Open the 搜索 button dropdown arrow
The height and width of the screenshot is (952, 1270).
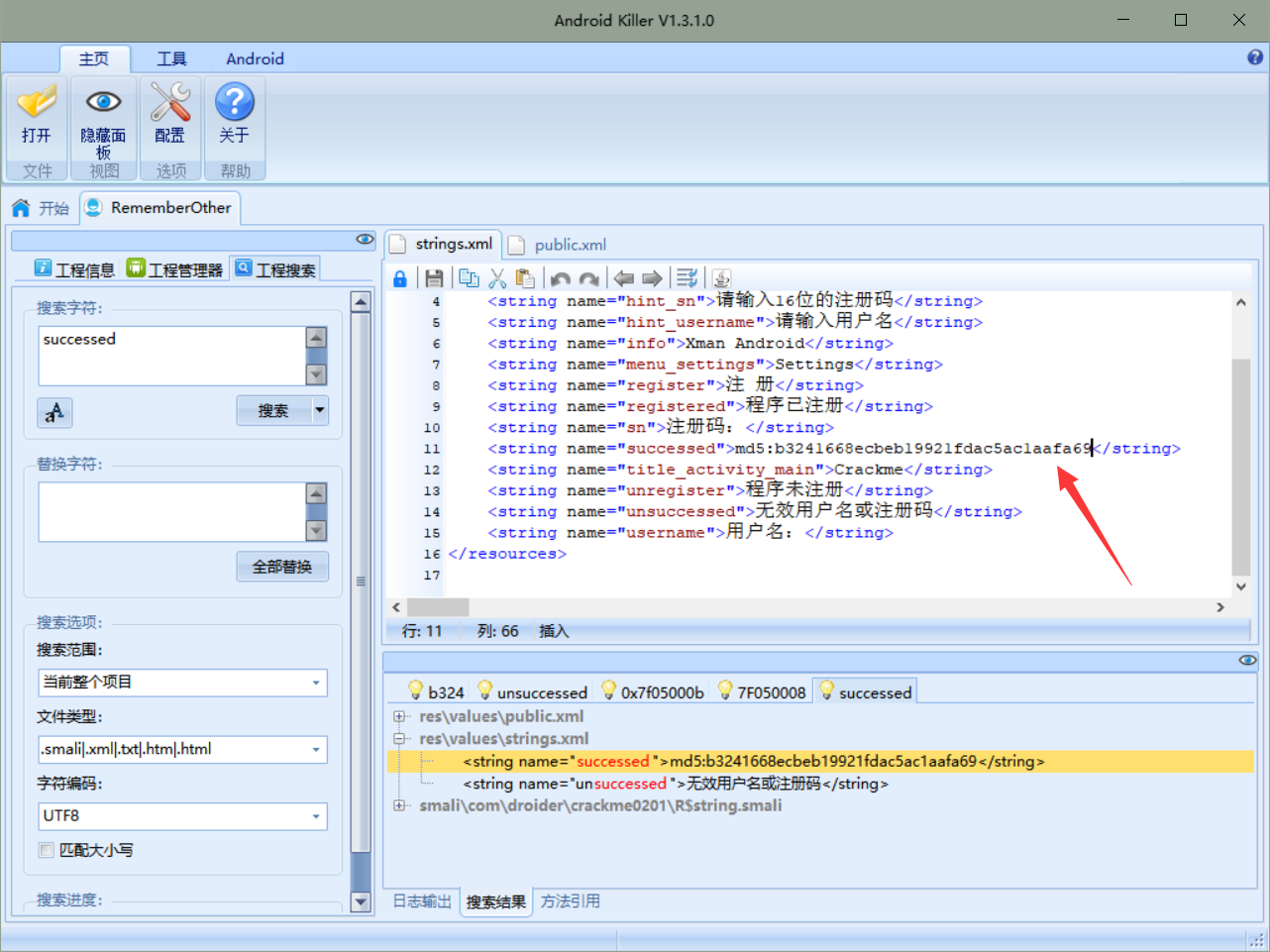click(x=319, y=410)
